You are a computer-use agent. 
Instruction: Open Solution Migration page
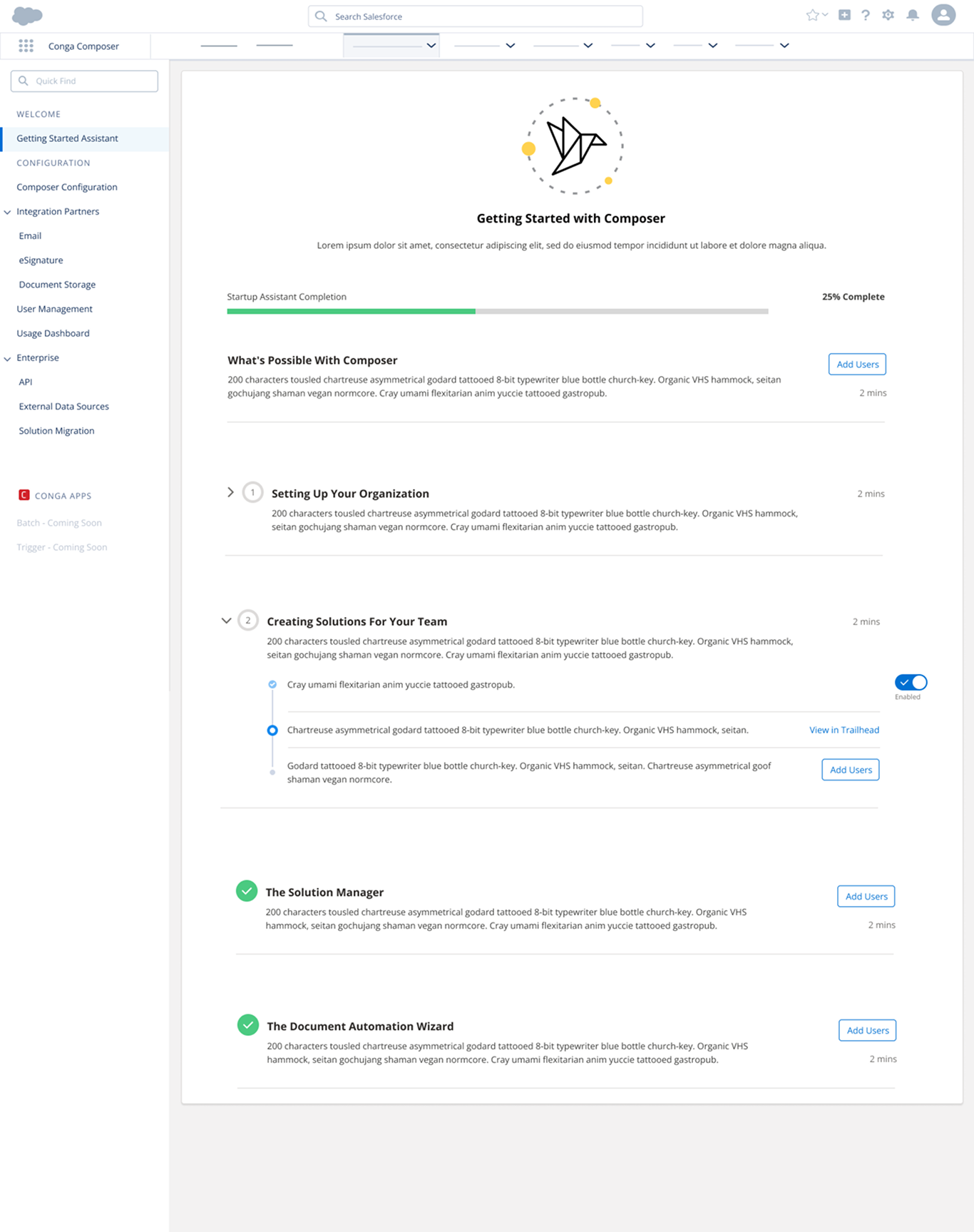(x=56, y=430)
